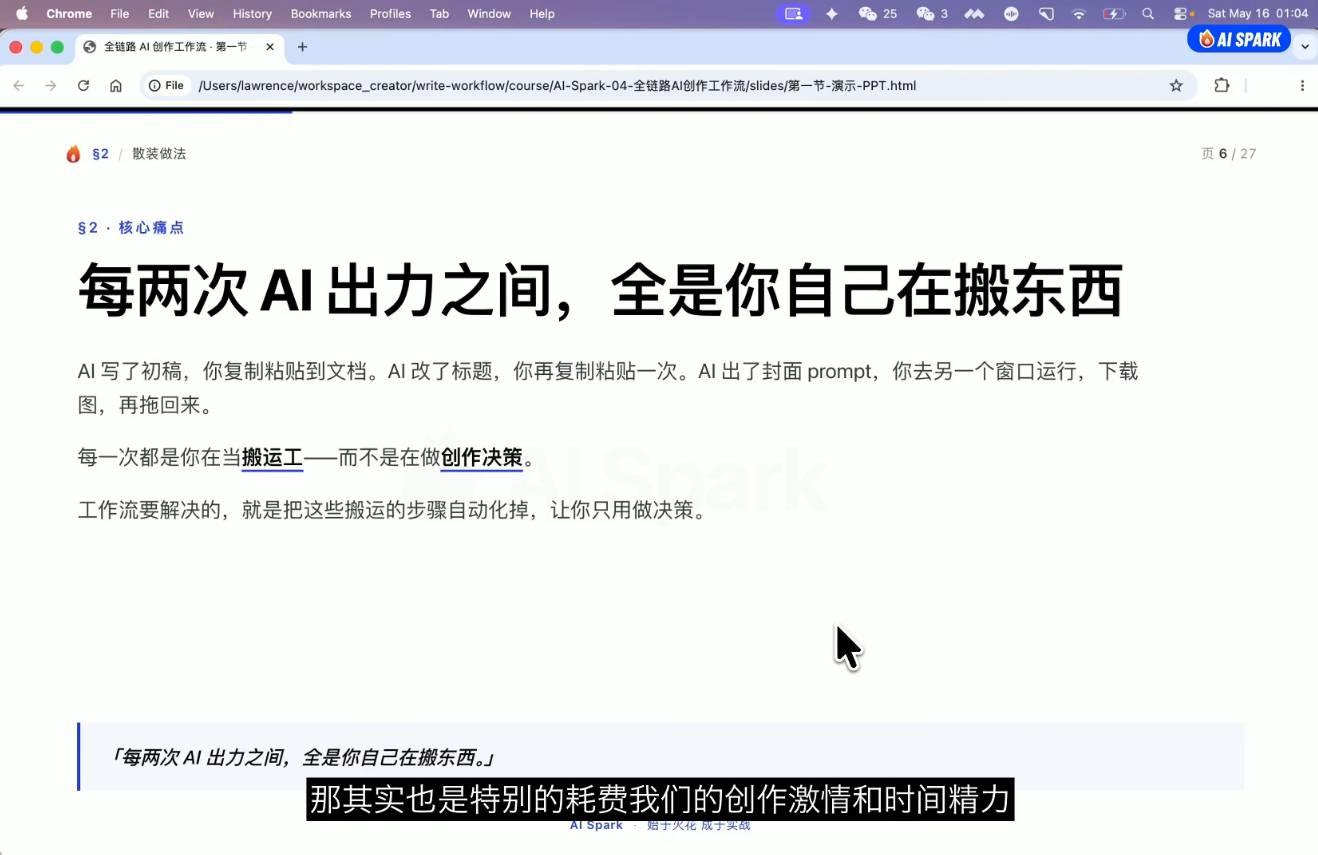
Task: Click the sparkle star menu bar icon
Action: [x=832, y=14]
